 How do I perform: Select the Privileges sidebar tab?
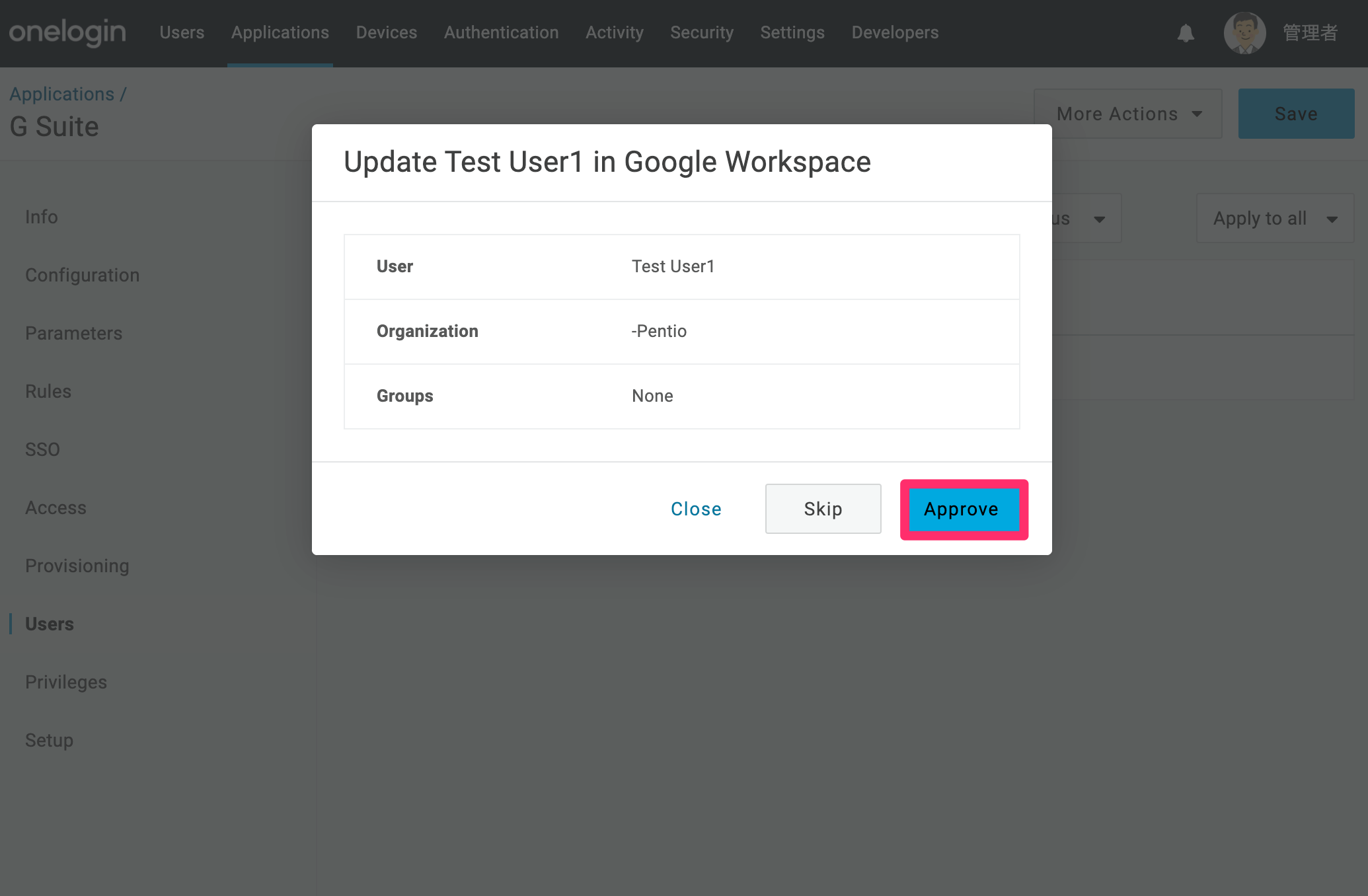point(66,682)
